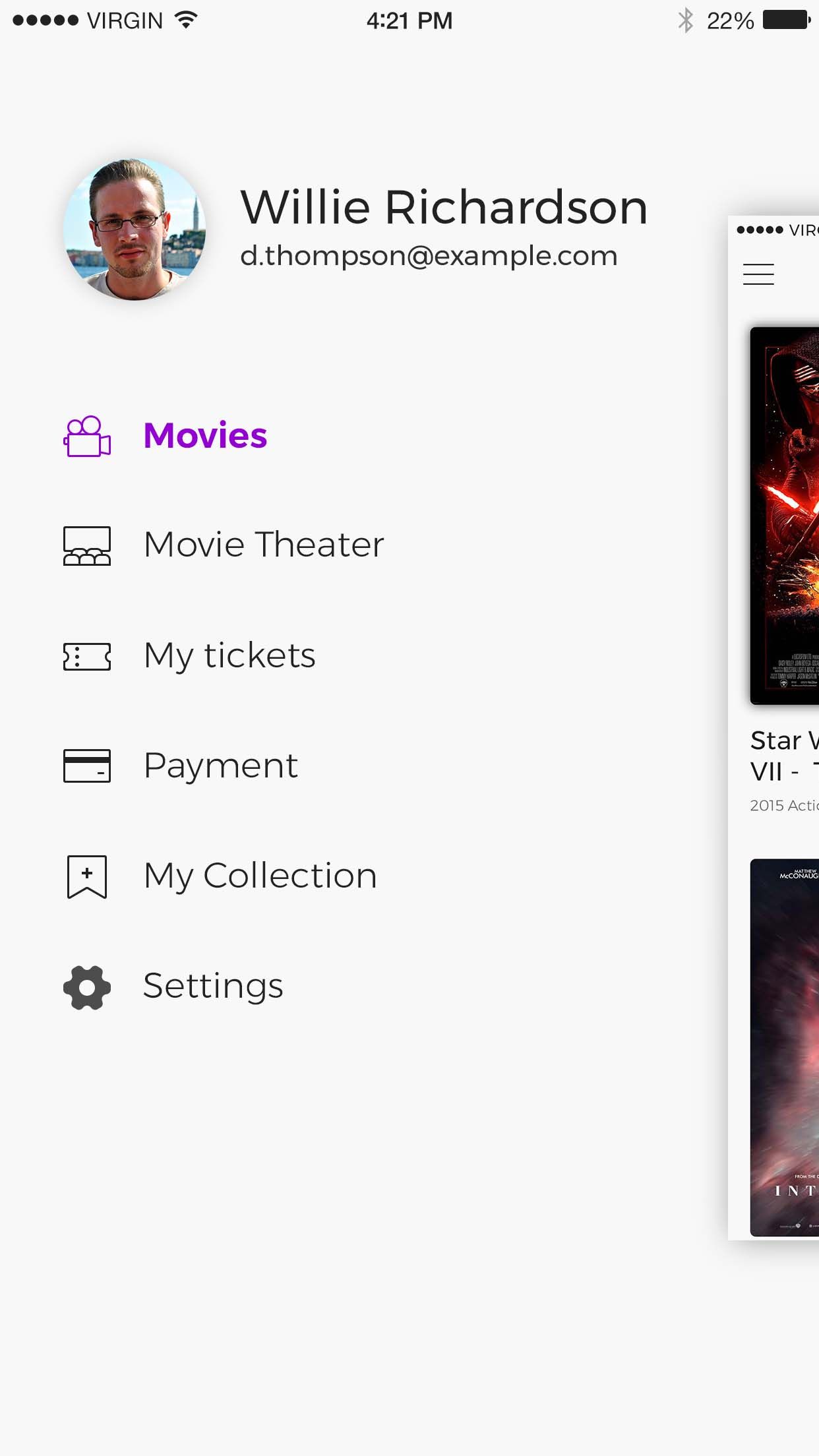Go to My tickets
819x1456 pixels.
229,656
